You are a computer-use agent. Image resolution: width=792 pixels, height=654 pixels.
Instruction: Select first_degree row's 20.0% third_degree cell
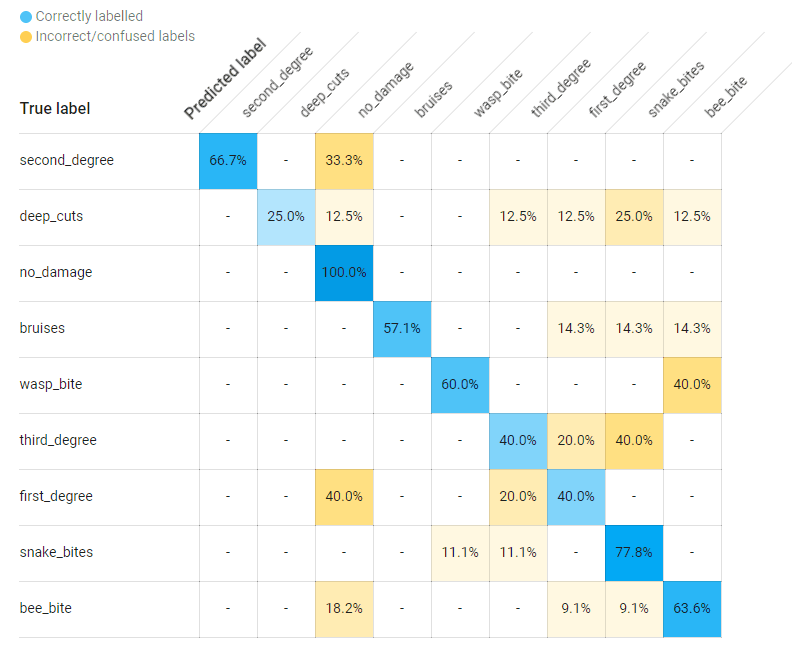point(518,496)
